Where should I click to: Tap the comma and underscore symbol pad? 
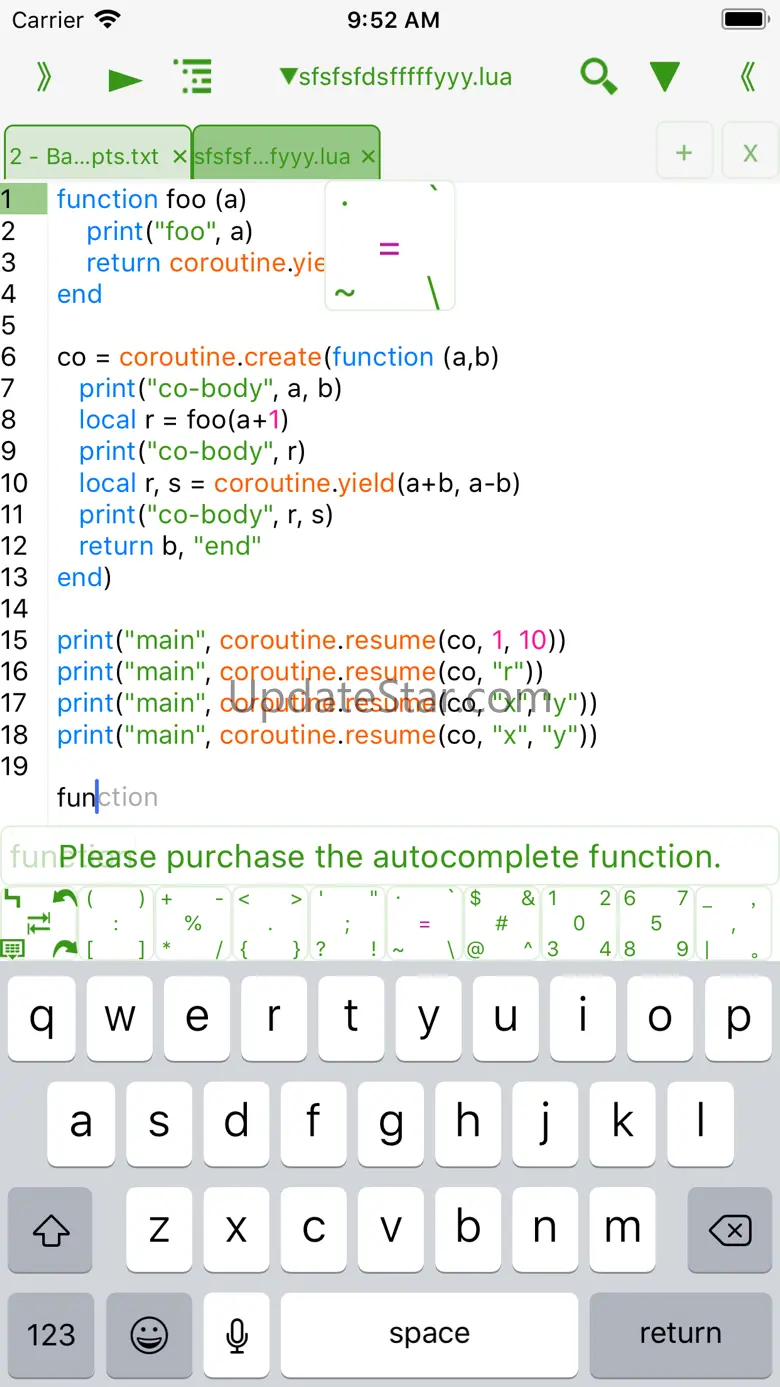point(733,924)
